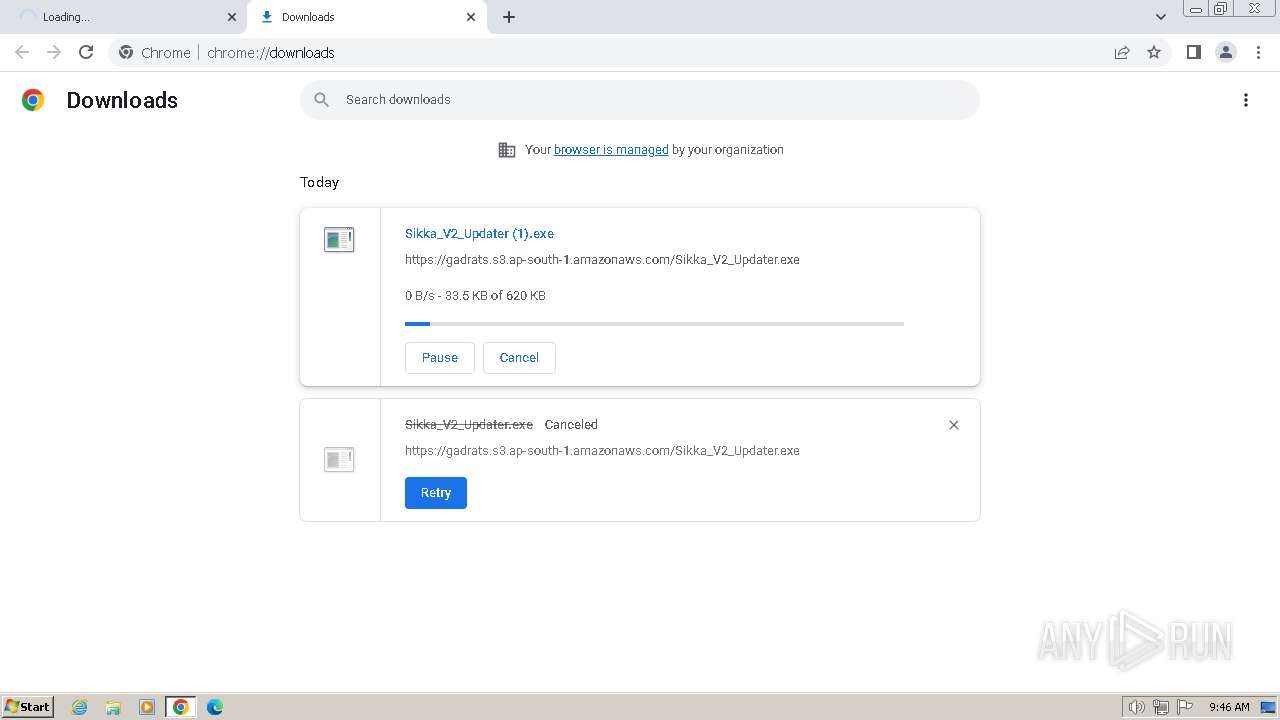The image size is (1280, 720).
Task: Retry the canceled Sikka_V2_Updater.exe download
Action: pyautogui.click(x=436, y=493)
